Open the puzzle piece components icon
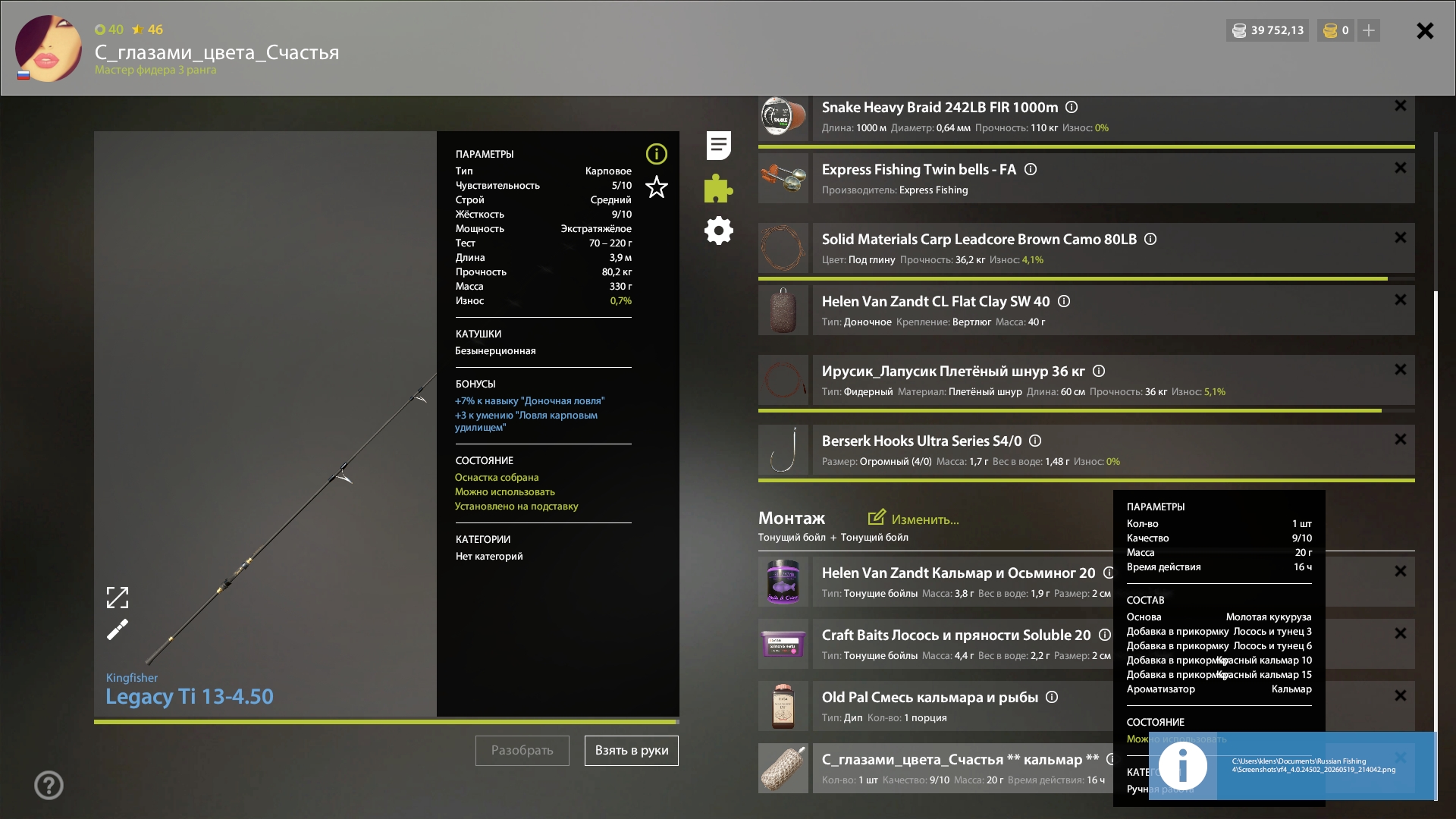 coord(718,189)
